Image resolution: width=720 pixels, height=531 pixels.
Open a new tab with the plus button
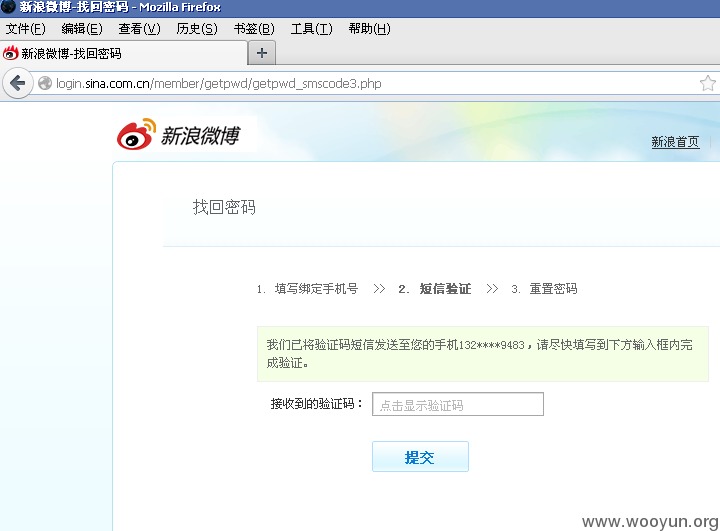[x=262, y=53]
